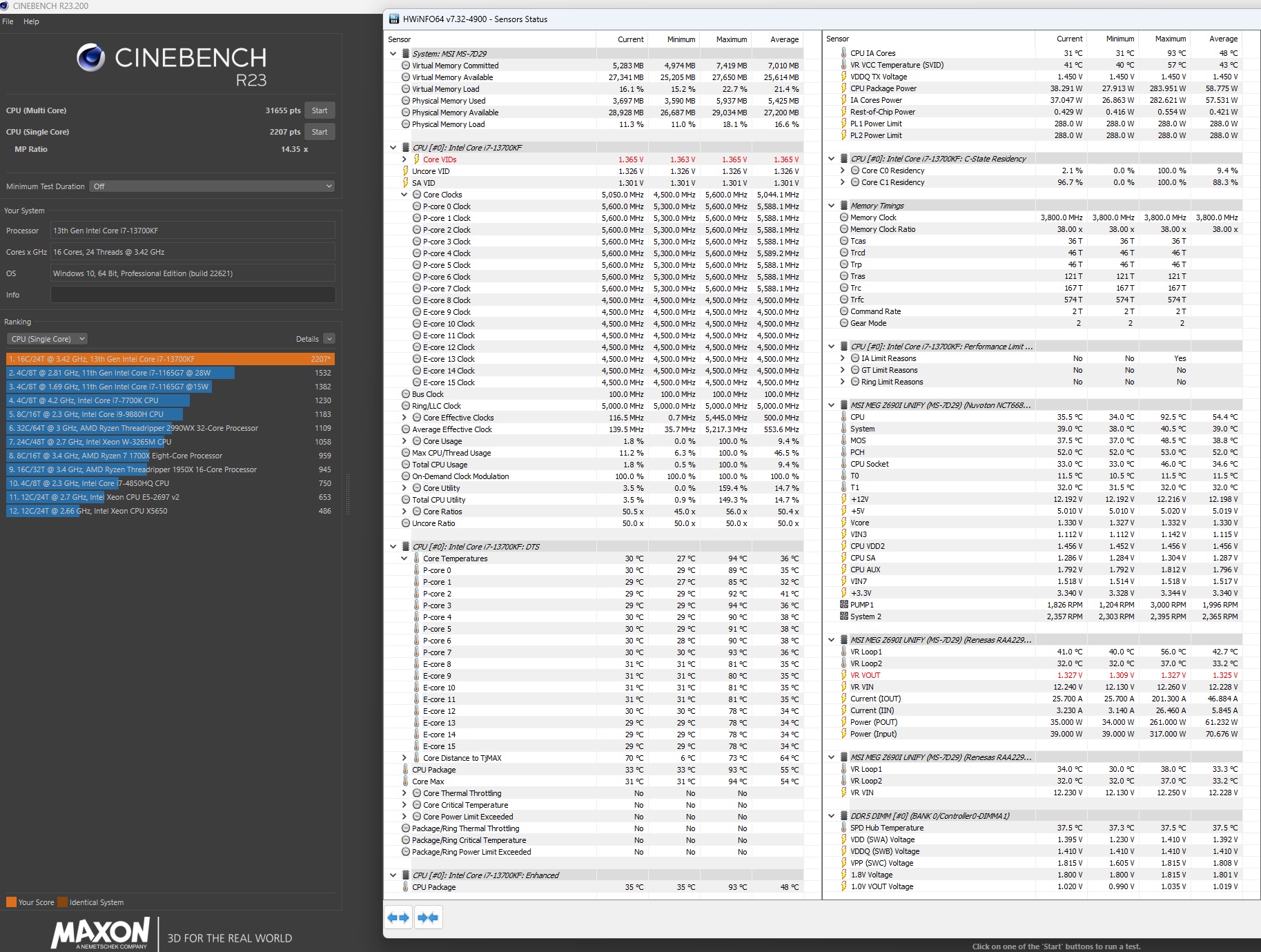
Task: Open the Minimum Test Duration dropdown
Action: [x=213, y=186]
